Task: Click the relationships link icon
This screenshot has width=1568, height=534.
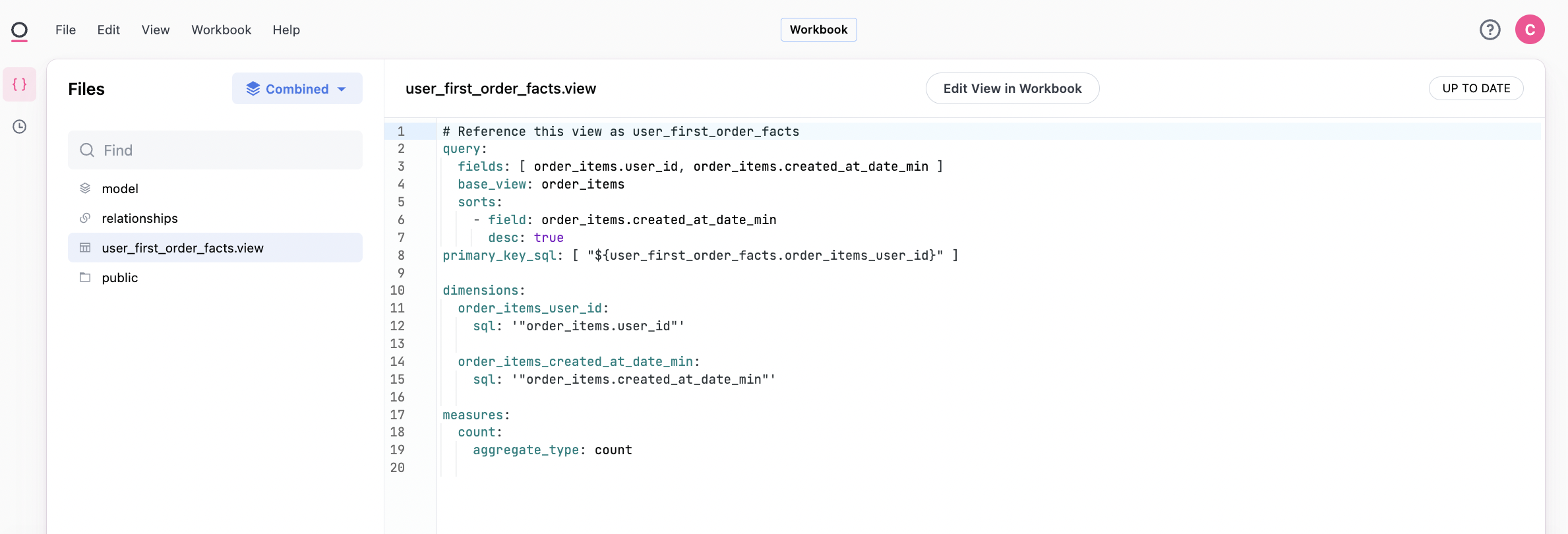Action: click(85, 218)
